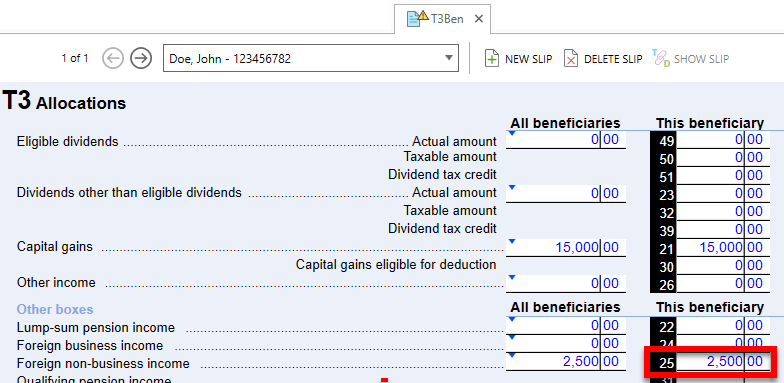Click the T3Ben tab warning document icon
Image resolution: width=784 pixels, height=383 pixels.
(x=418, y=18)
